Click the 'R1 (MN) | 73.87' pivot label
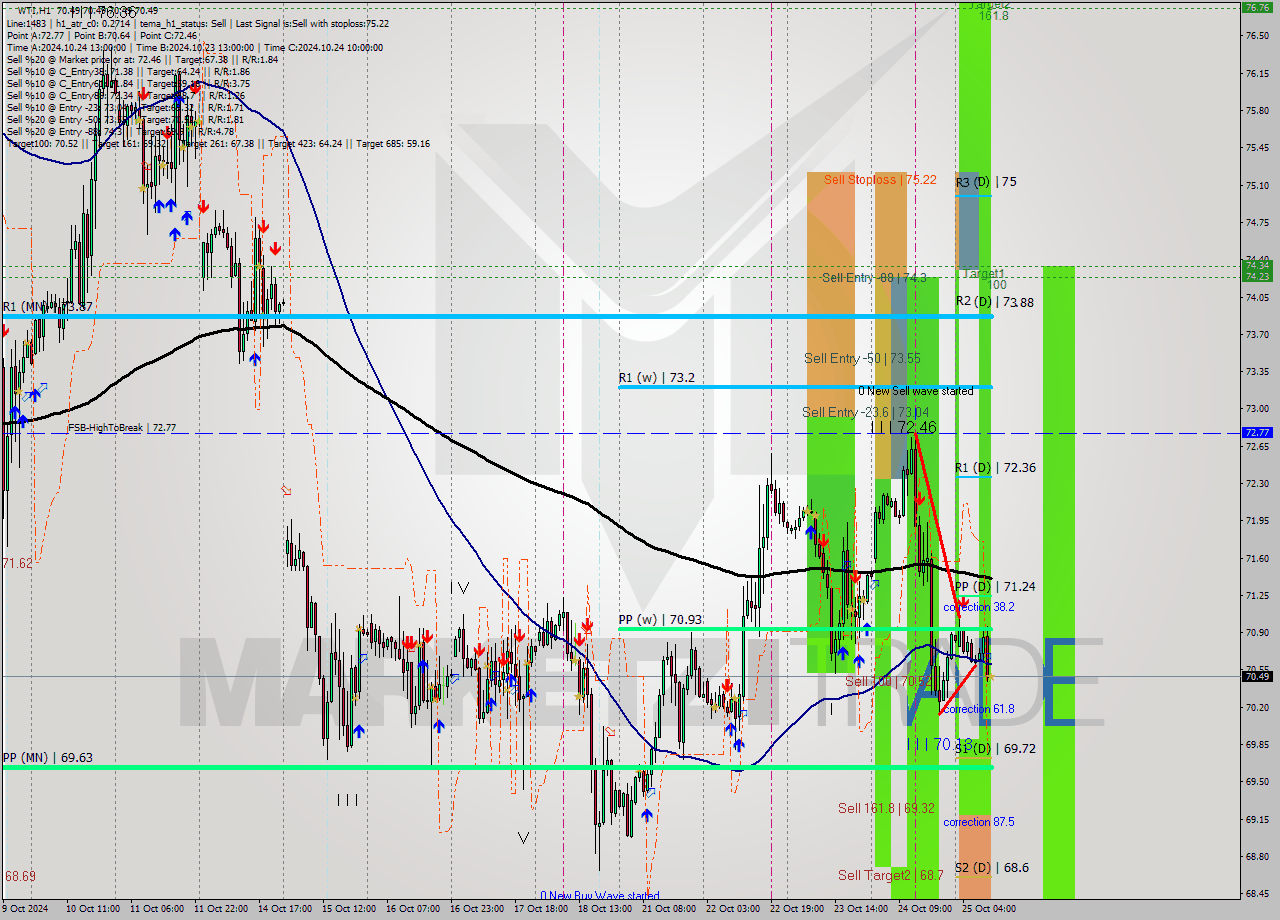Screen dimensions: 1280x920 pos(49,307)
